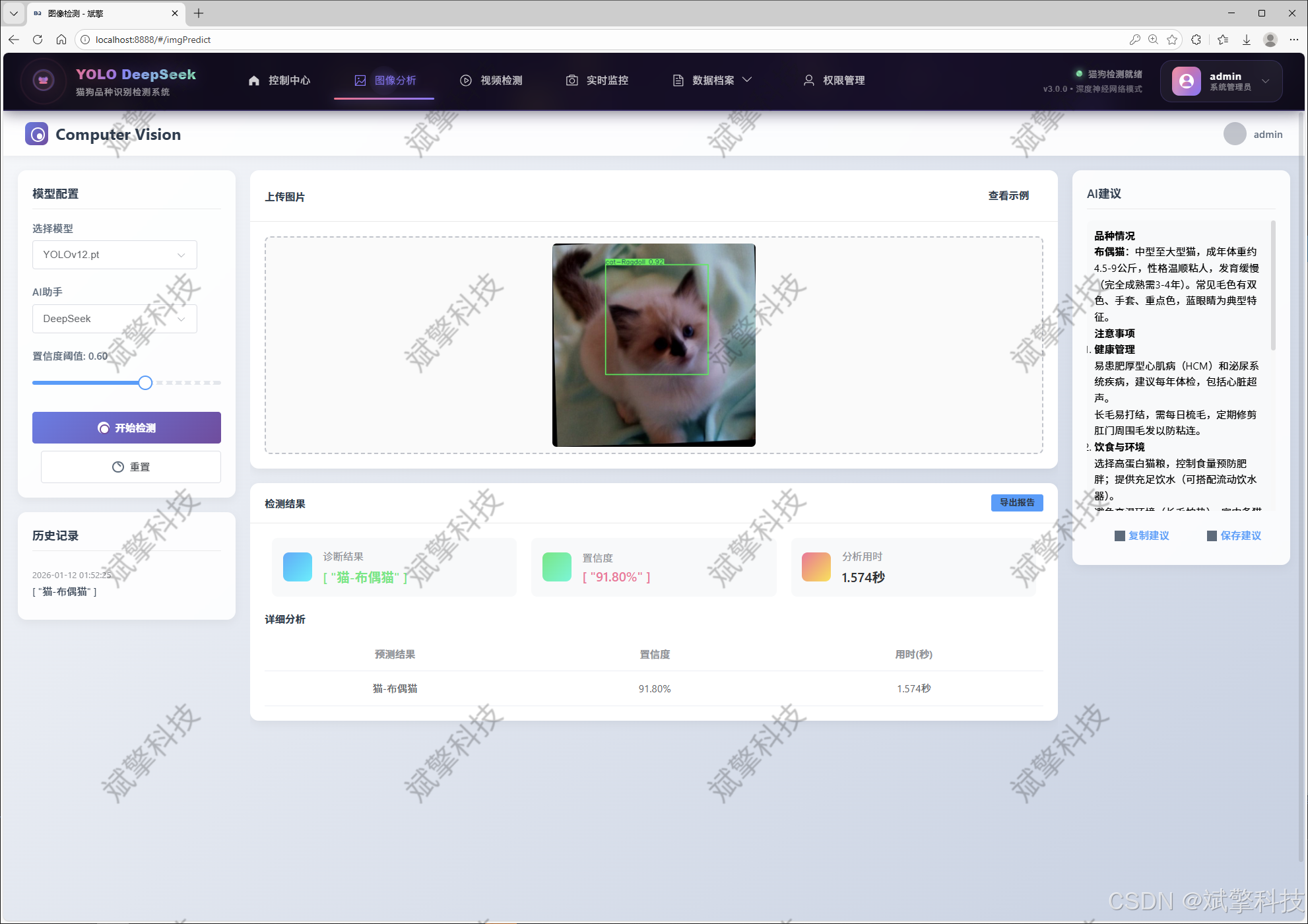Image resolution: width=1308 pixels, height=924 pixels.
Task: Click the browser refresh icon
Action: coord(38,40)
